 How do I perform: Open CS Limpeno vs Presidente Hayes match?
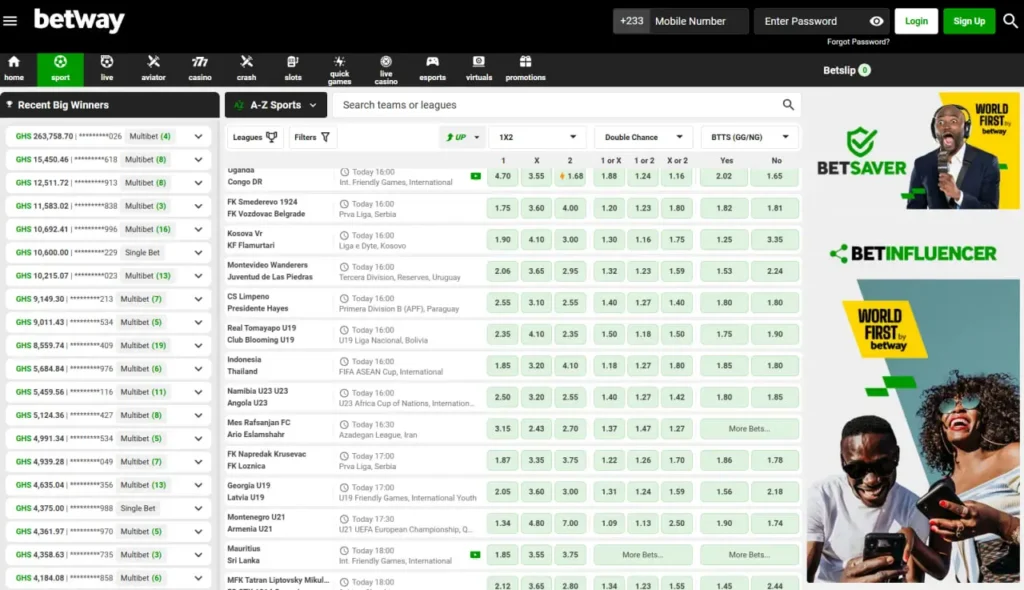tap(257, 303)
